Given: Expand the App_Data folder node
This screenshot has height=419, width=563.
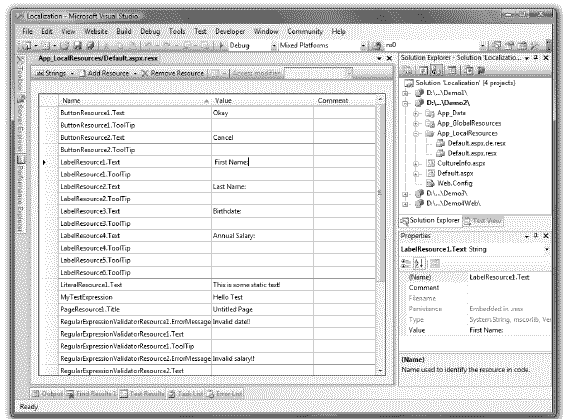Looking at the screenshot, I should coord(416,113).
